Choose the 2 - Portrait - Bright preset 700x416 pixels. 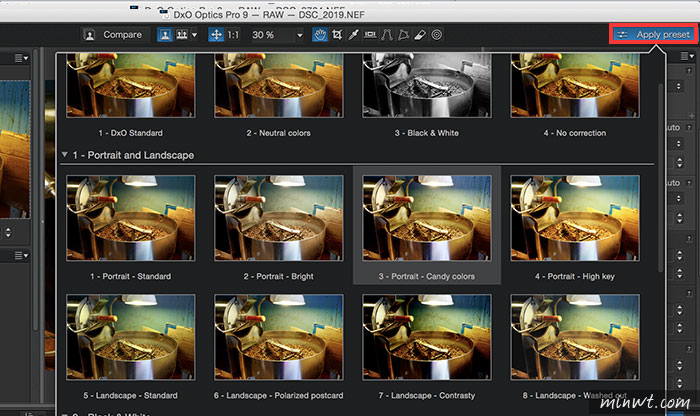pos(279,218)
